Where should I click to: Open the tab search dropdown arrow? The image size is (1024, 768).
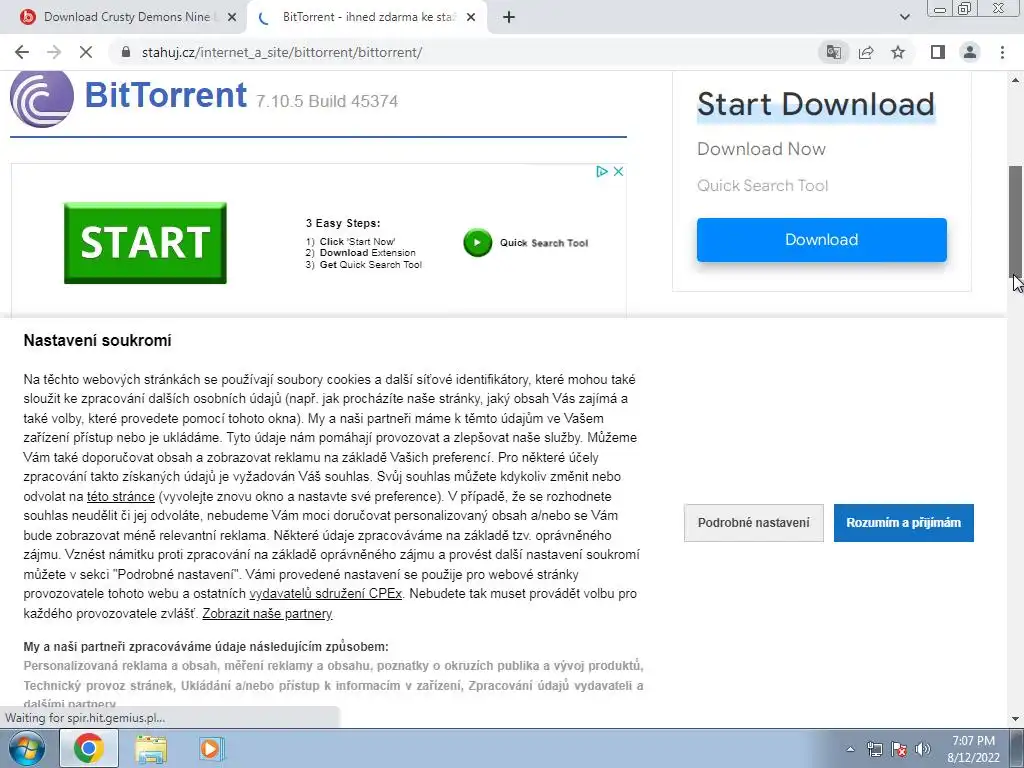pyautogui.click(x=904, y=17)
